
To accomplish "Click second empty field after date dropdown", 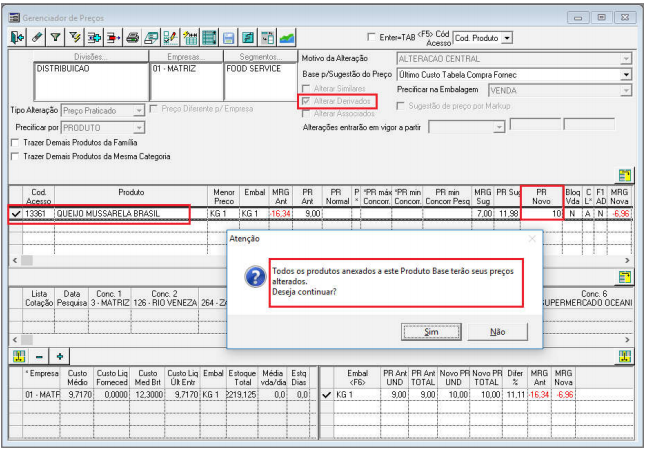I will (x=589, y=125).
